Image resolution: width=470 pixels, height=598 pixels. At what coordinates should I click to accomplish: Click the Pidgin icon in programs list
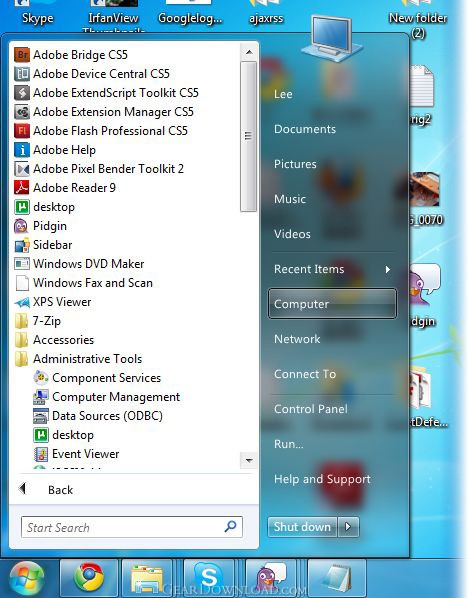pyautogui.click(x=22, y=226)
